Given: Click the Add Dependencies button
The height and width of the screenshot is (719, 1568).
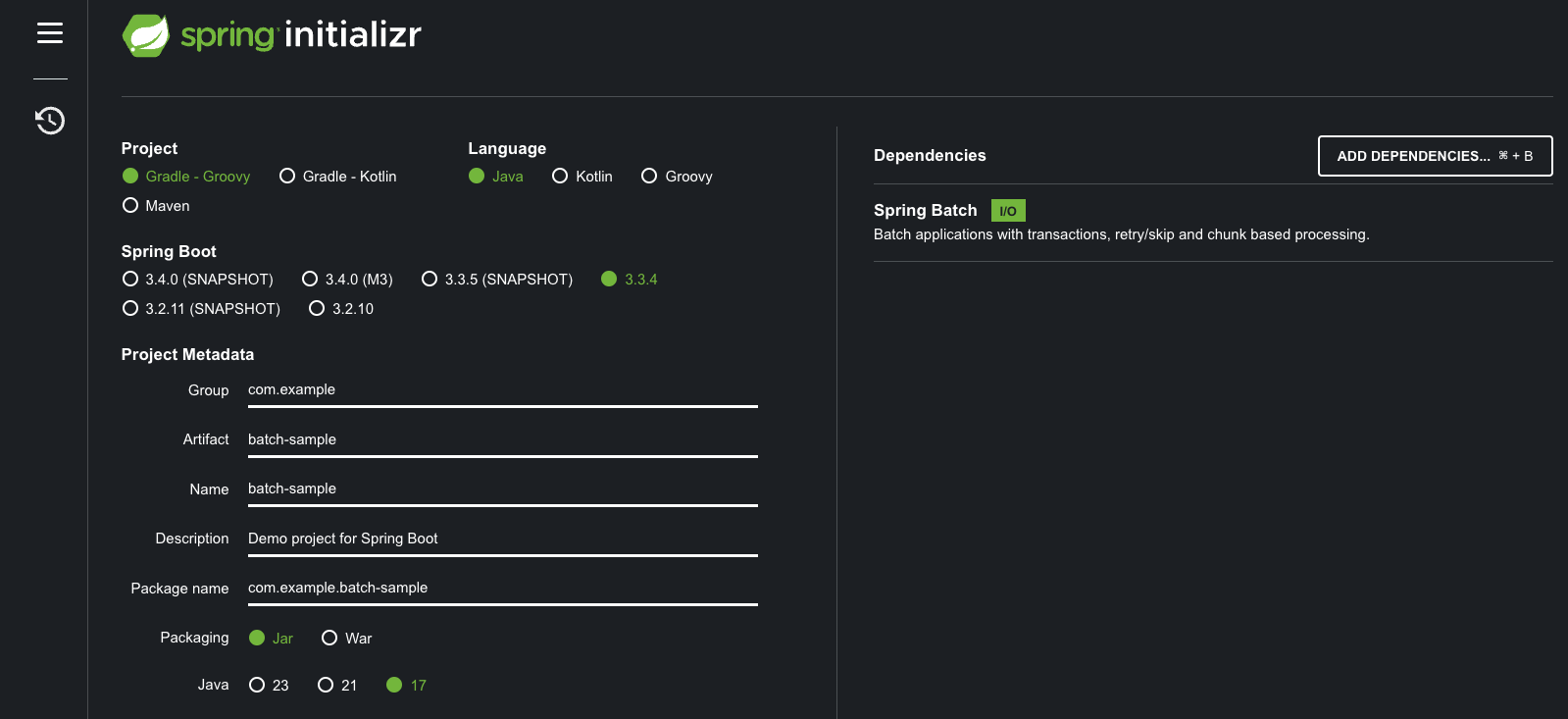Looking at the screenshot, I should tap(1435, 156).
